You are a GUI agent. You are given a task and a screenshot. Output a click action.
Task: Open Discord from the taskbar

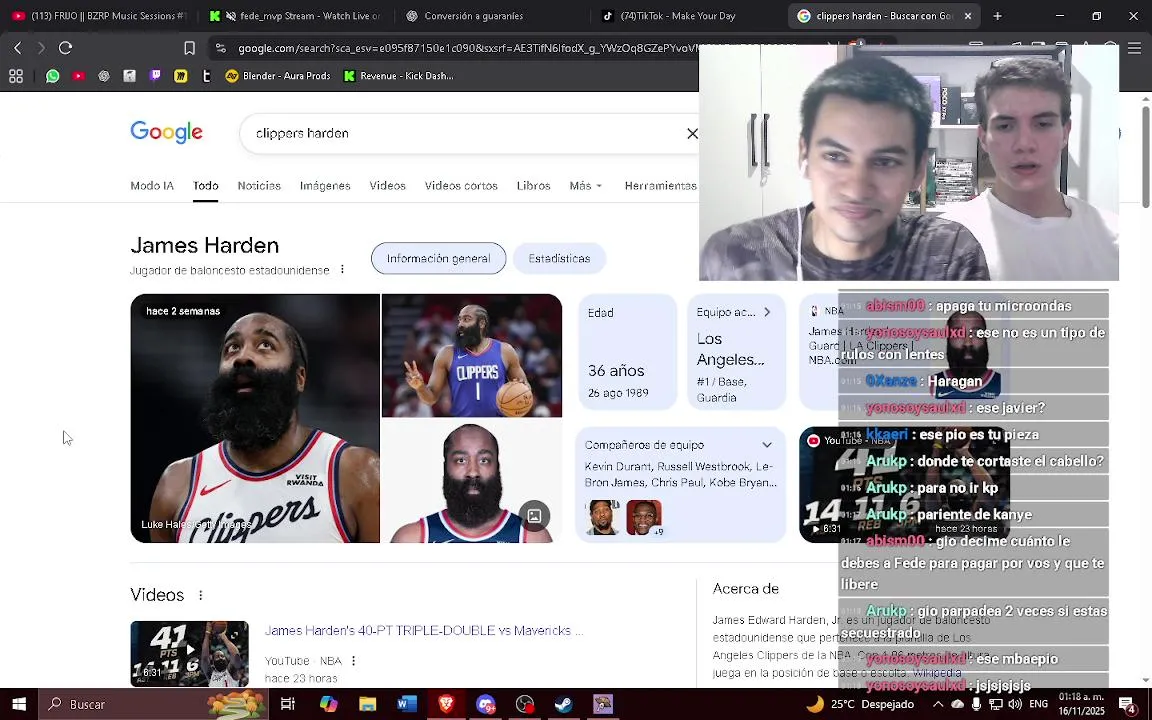coord(485,704)
